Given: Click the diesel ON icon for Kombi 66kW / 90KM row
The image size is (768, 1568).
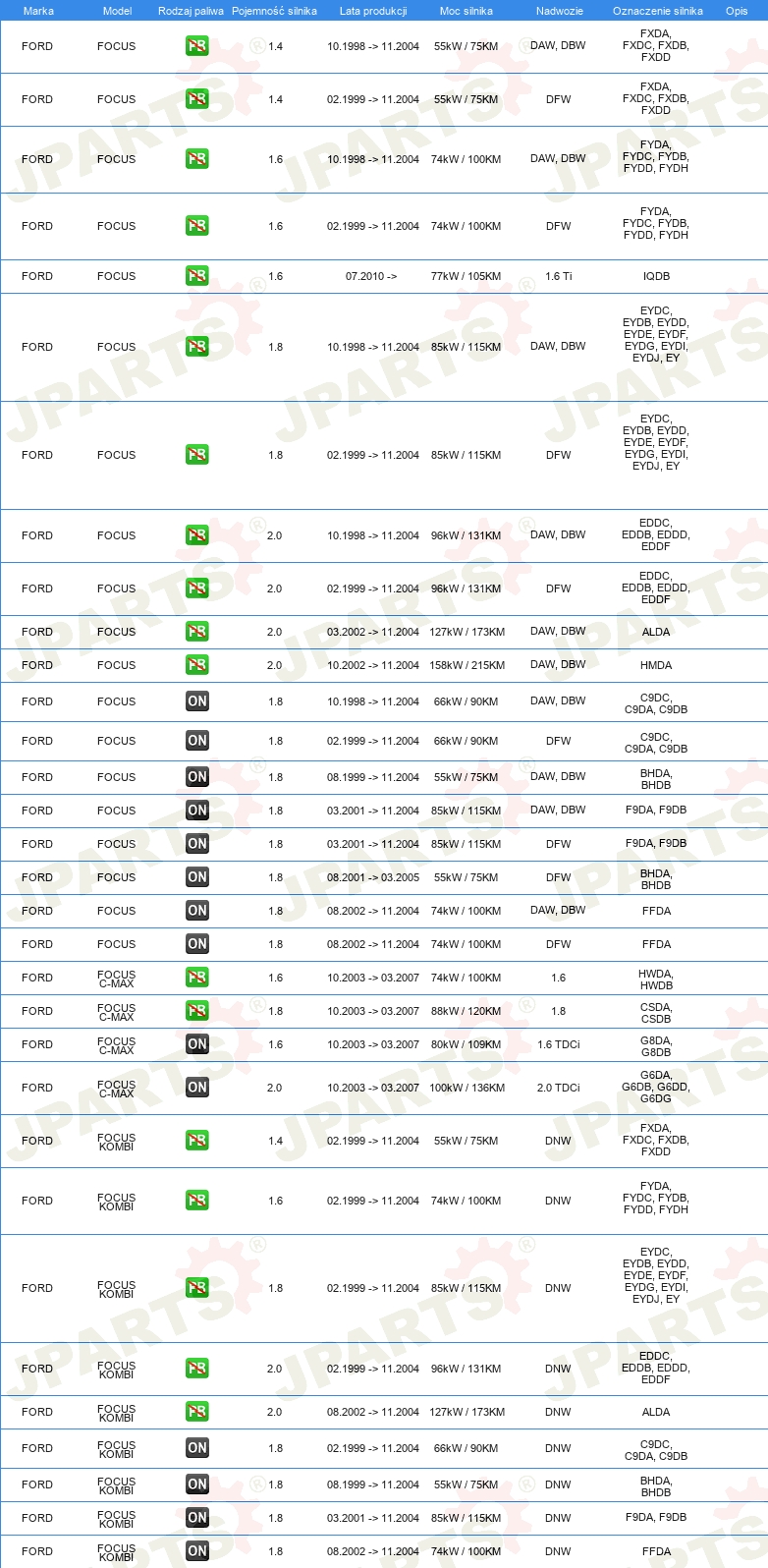Looking at the screenshot, I should (x=197, y=1448).
